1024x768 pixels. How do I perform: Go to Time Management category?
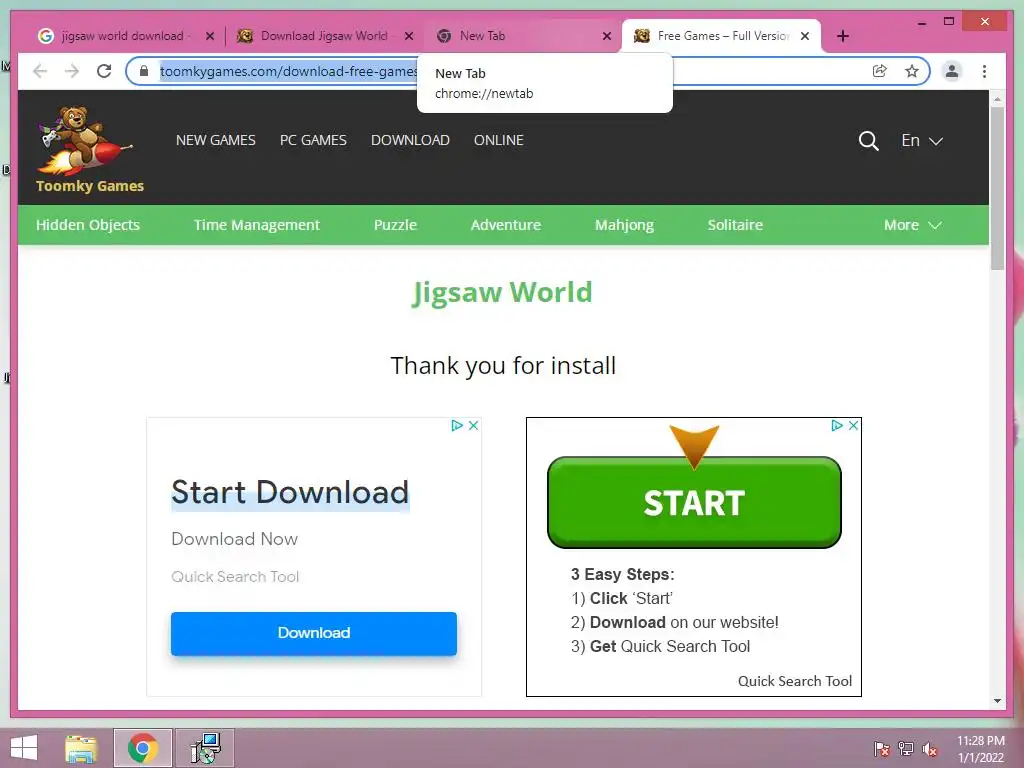pyautogui.click(x=257, y=225)
